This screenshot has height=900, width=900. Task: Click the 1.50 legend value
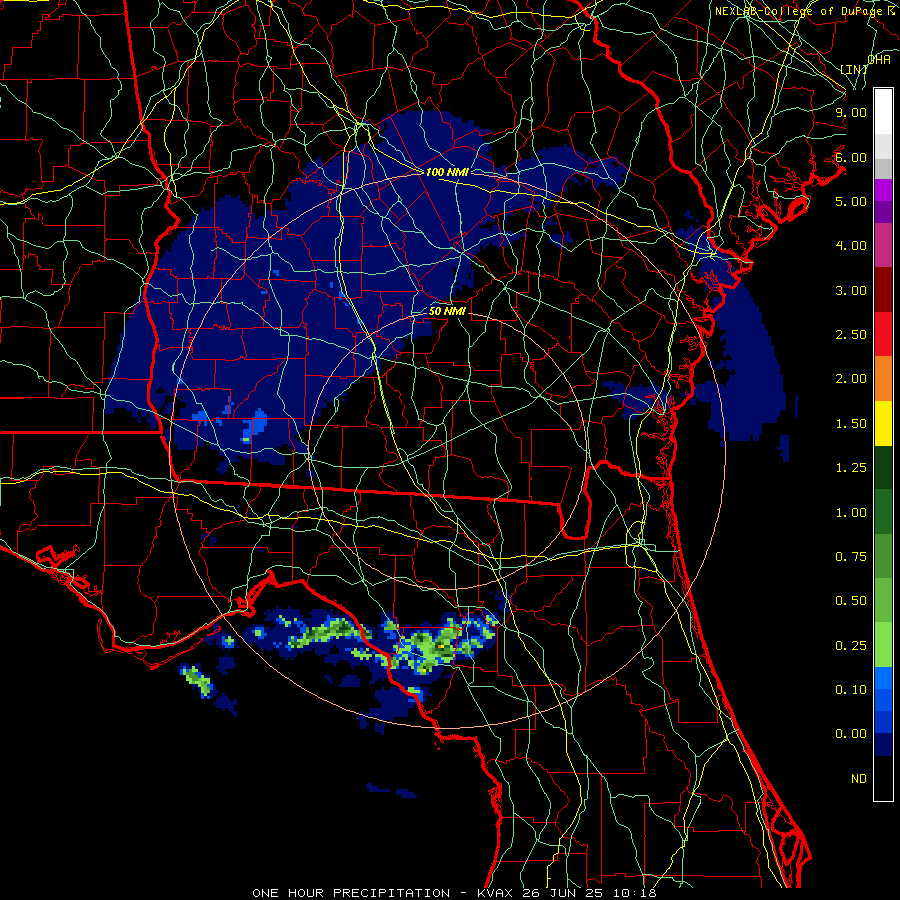pyautogui.click(x=851, y=424)
